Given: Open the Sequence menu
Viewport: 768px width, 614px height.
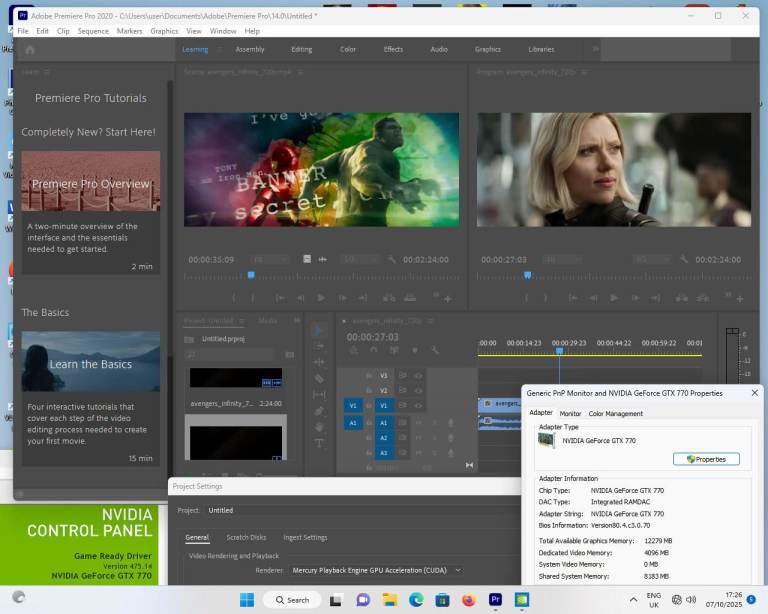Looking at the screenshot, I should (93, 31).
